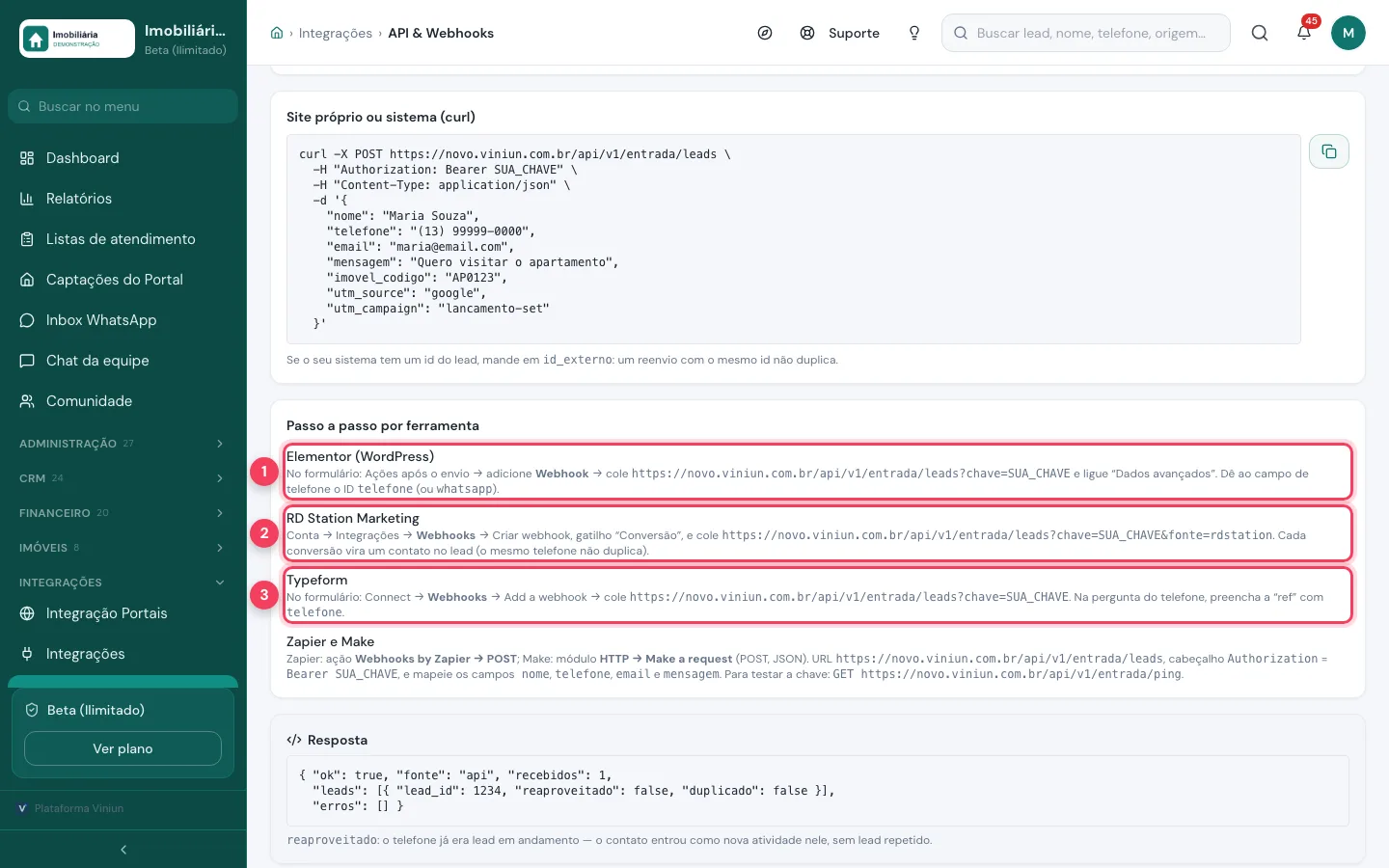
Task: Click the Integrações breadcrumb link
Action: [336, 33]
